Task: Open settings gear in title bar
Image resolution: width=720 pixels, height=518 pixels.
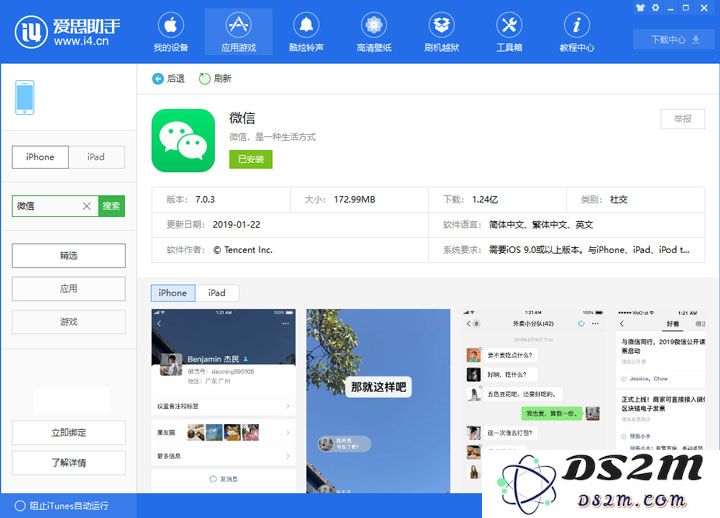Action: (655, 7)
